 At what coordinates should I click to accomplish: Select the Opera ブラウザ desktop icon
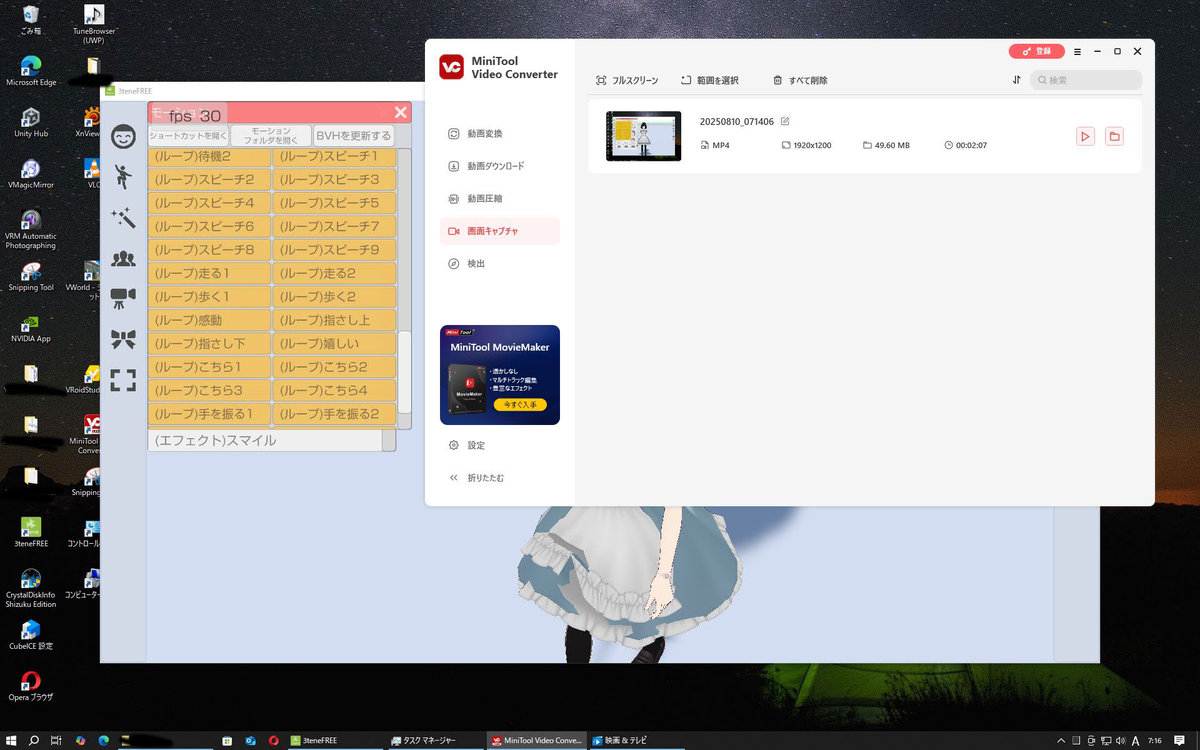pos(31,685)
